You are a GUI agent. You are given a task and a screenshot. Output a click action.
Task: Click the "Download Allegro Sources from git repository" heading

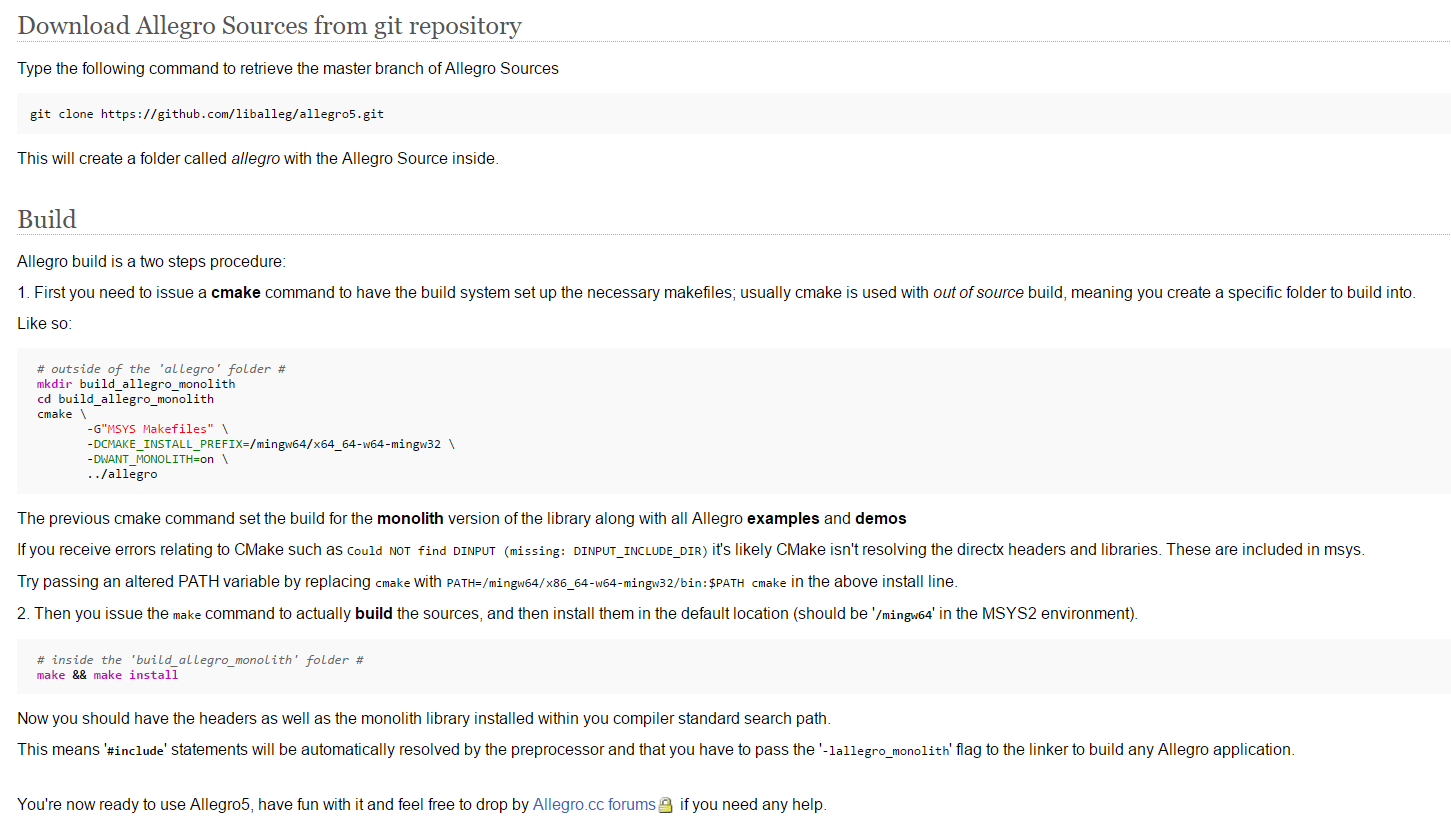tap(269, 26)
